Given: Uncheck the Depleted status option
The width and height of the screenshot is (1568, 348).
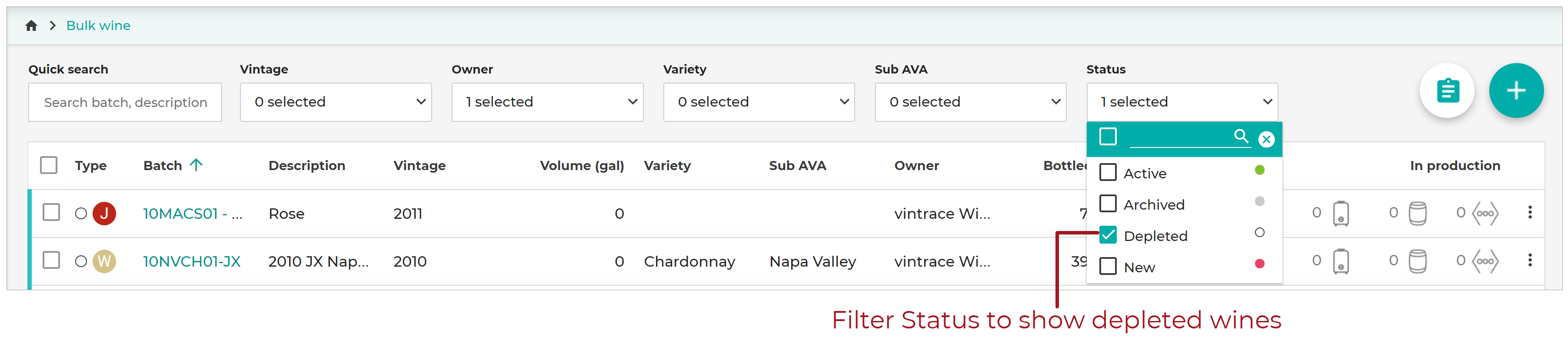Looking at the screenshot, I should (1108, 234).
